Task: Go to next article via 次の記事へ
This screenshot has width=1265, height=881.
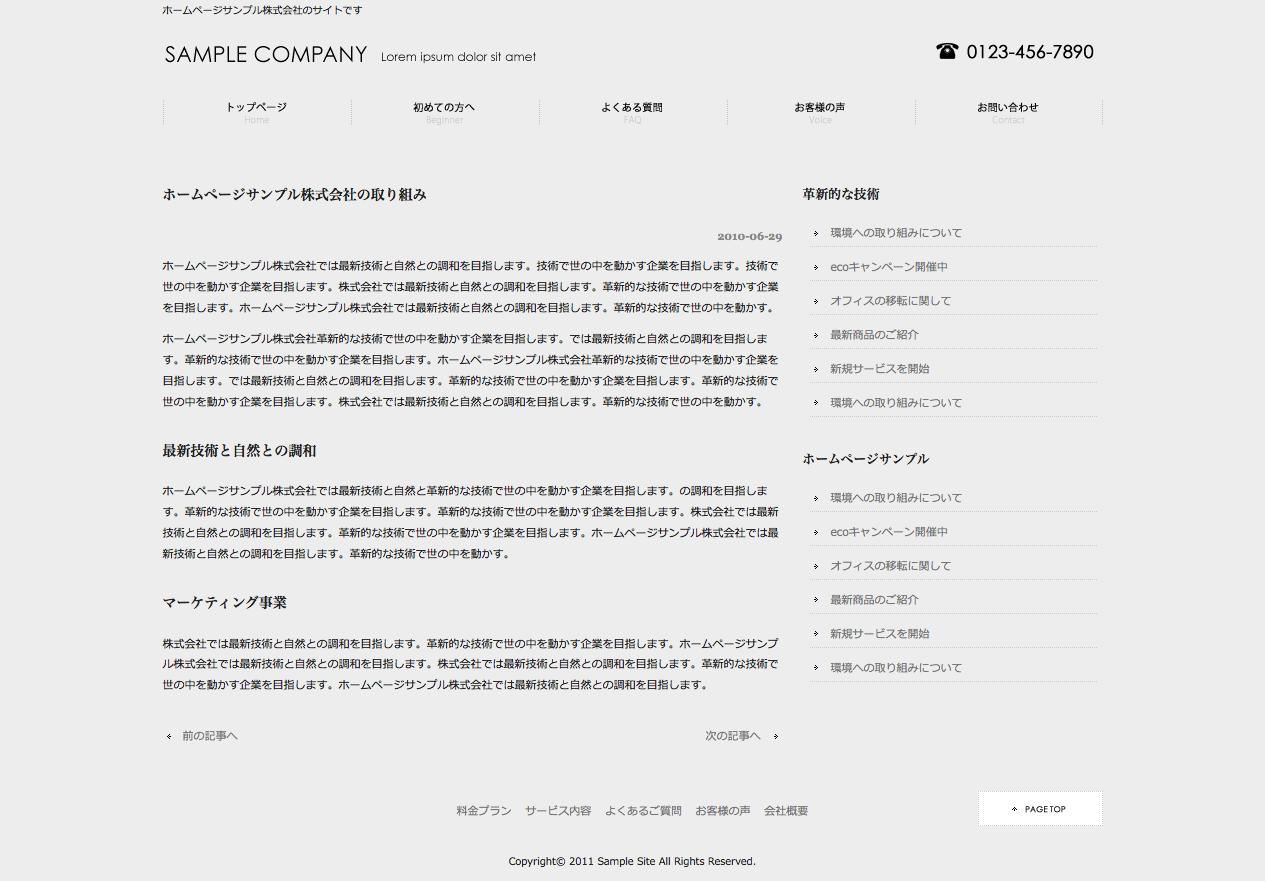Action: click(732, 736)
